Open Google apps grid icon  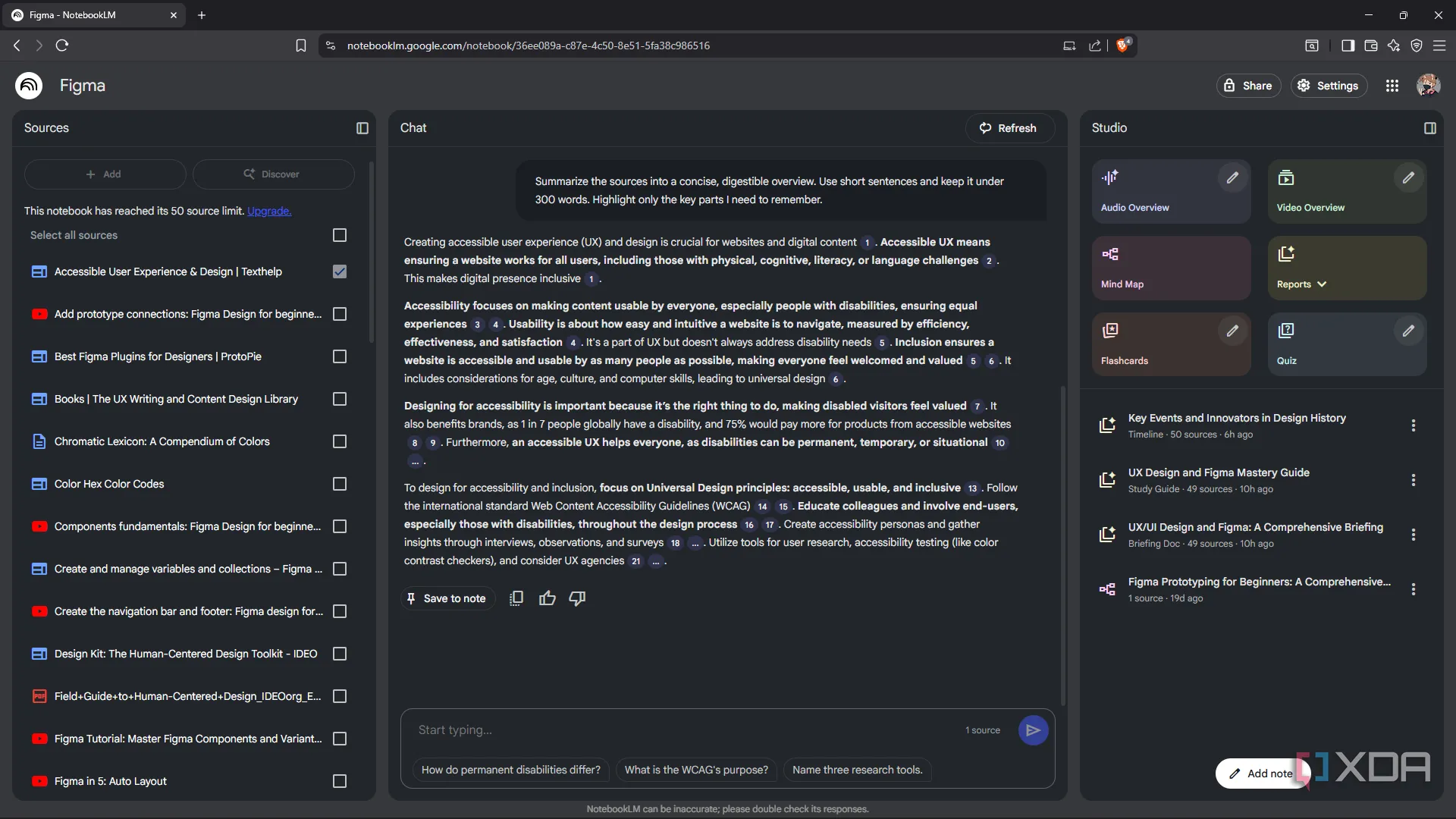click(x=1392, y=86)
